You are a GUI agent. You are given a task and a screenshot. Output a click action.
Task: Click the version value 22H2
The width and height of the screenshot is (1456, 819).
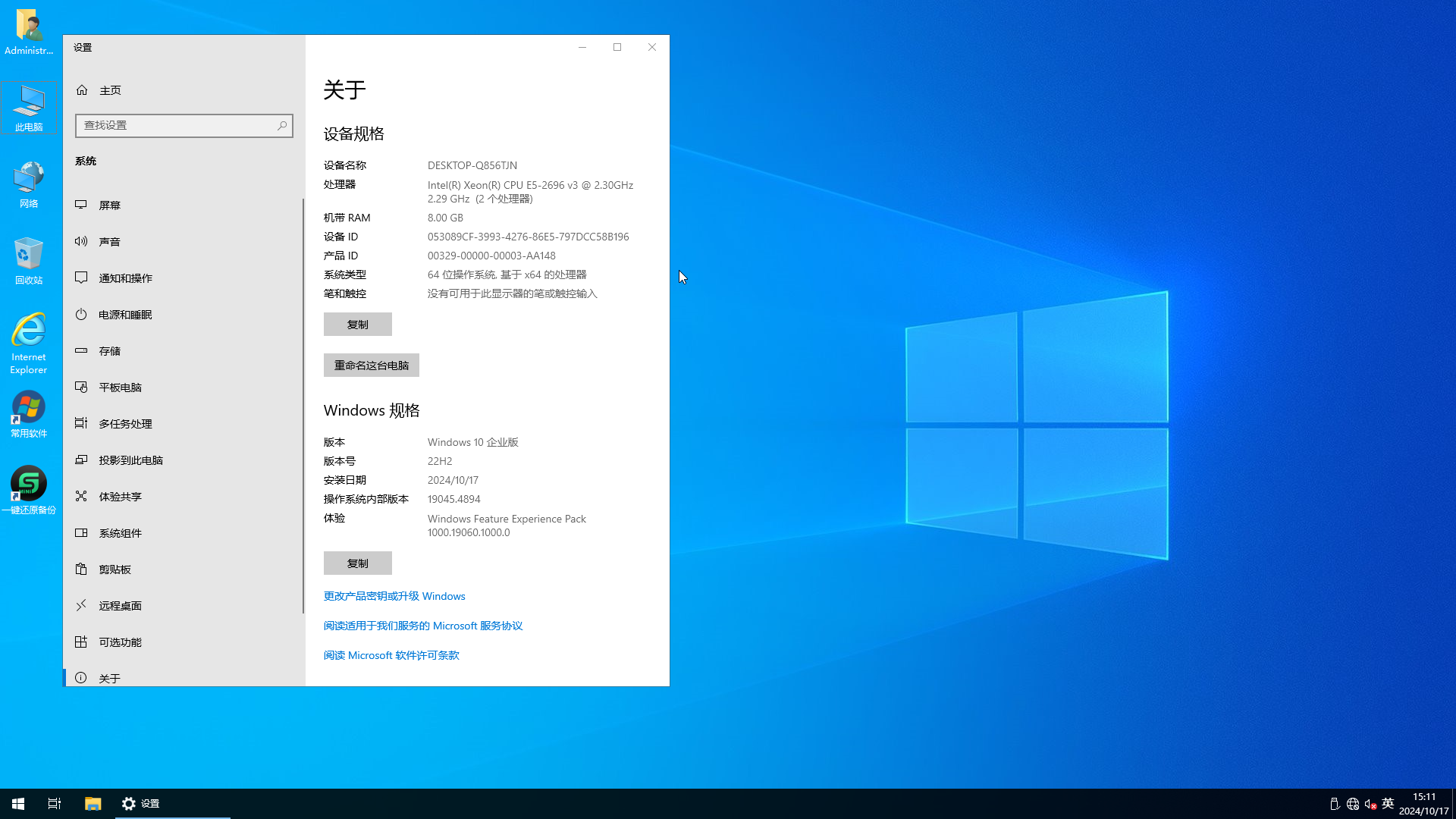click(440, 461)
